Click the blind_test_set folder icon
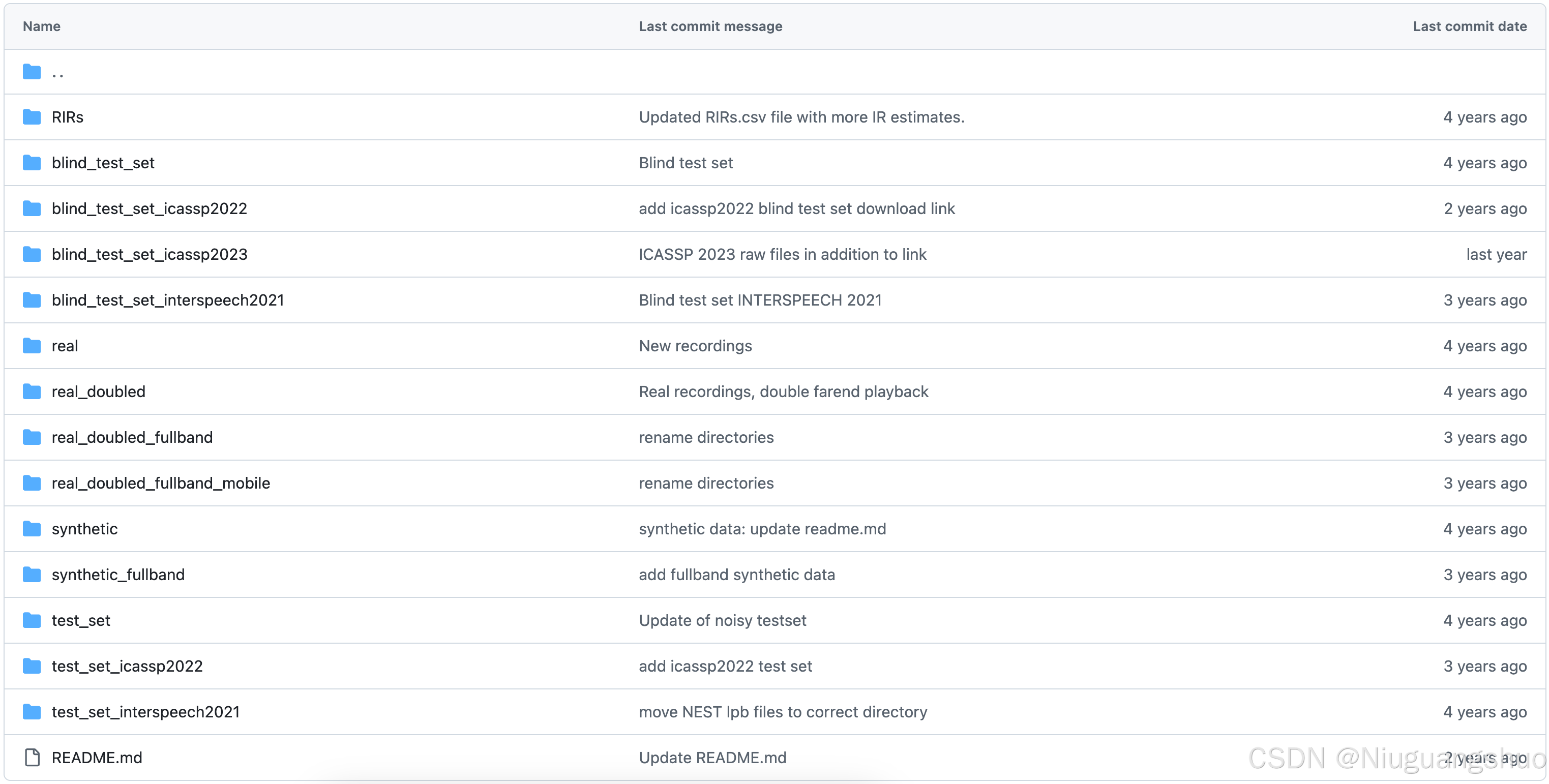 (x=32, y=163)
